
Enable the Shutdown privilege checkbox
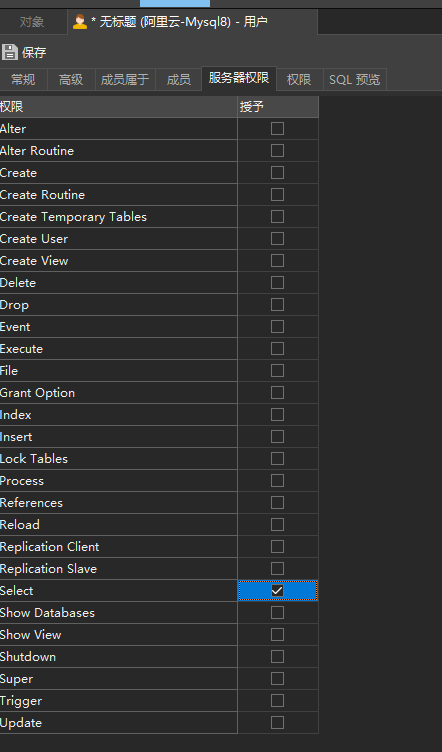277,657
